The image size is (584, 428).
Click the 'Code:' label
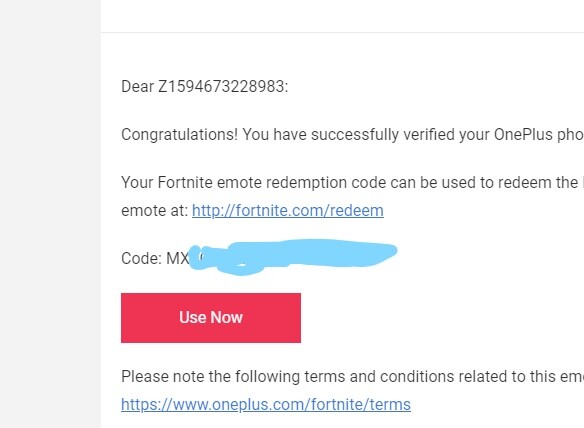click(x=141, y=258)
